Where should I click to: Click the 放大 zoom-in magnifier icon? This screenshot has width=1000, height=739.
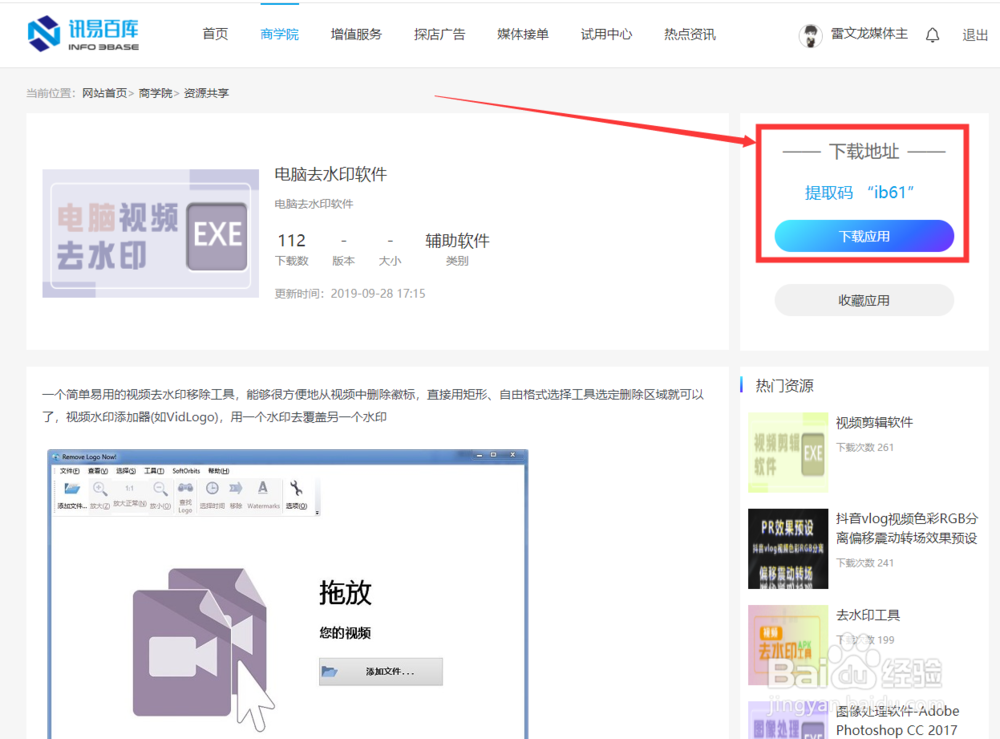pyautogui.click(x=99, y=489)
